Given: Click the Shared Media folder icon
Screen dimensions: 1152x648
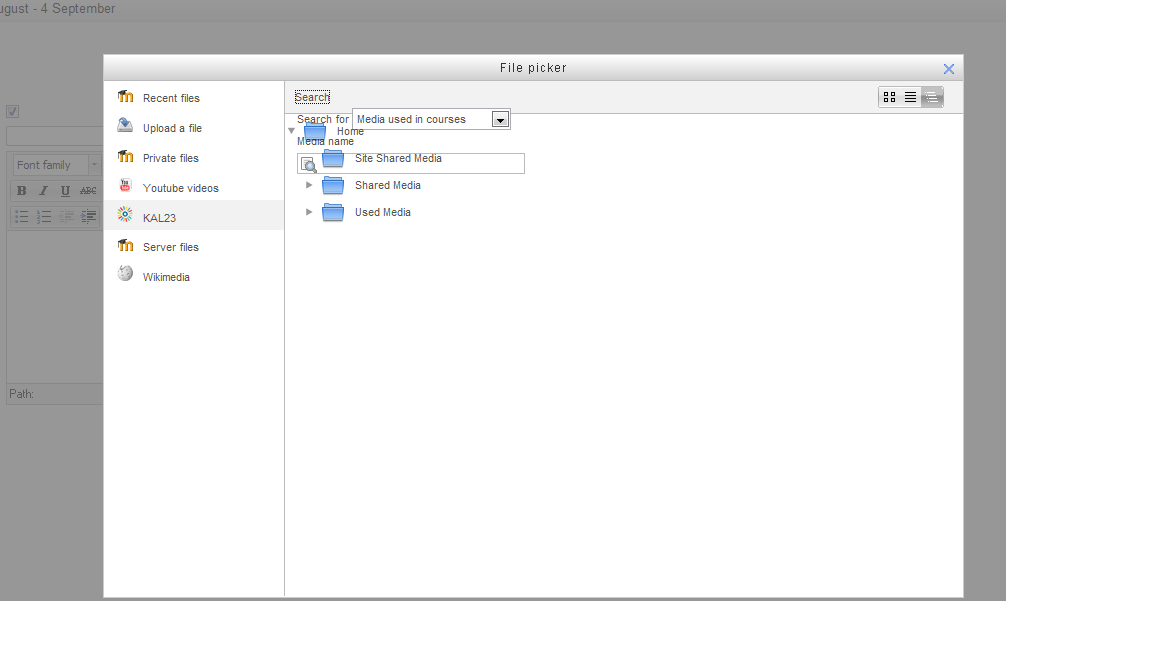Looking at the screenshot, I should pyautogui.click(x=333, y=185).
